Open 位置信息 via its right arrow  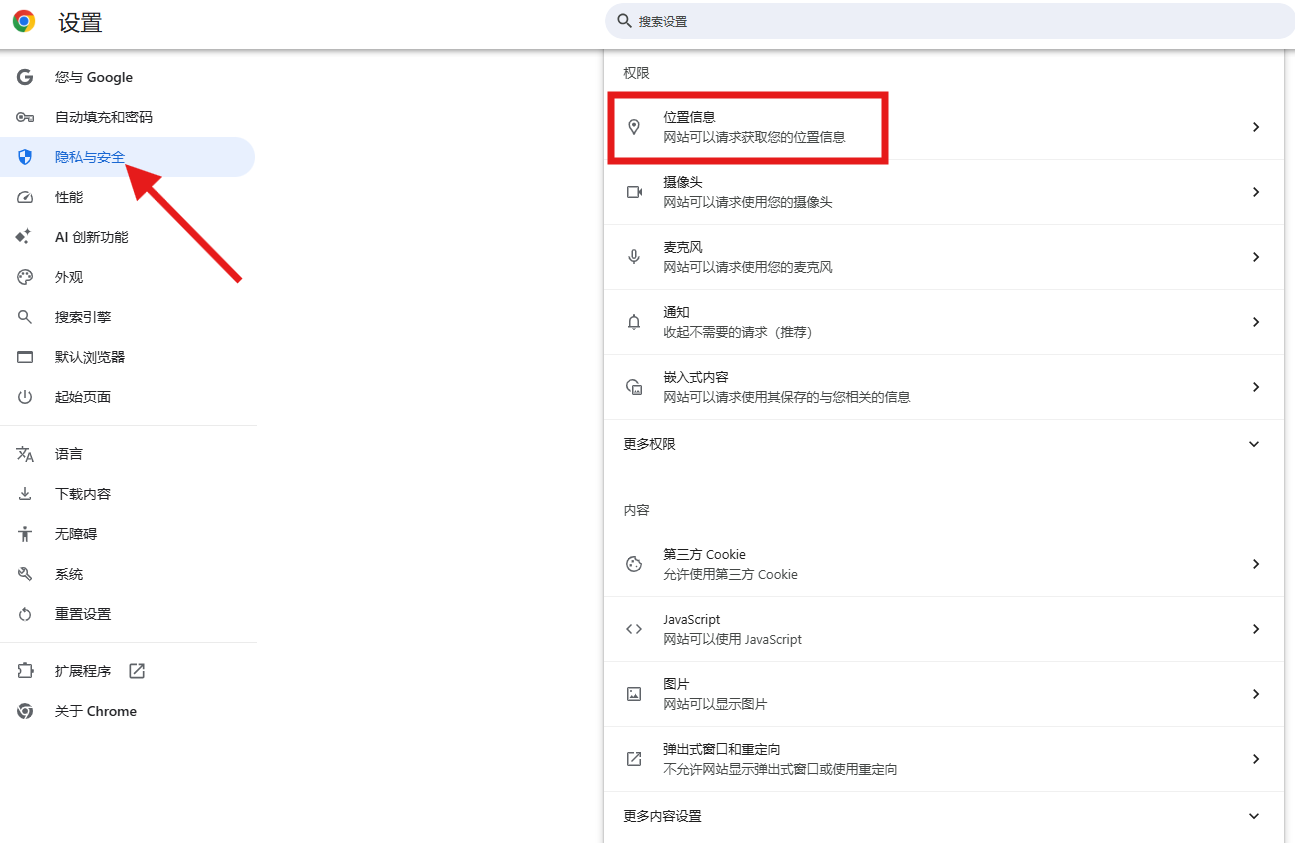point(1256,127)
